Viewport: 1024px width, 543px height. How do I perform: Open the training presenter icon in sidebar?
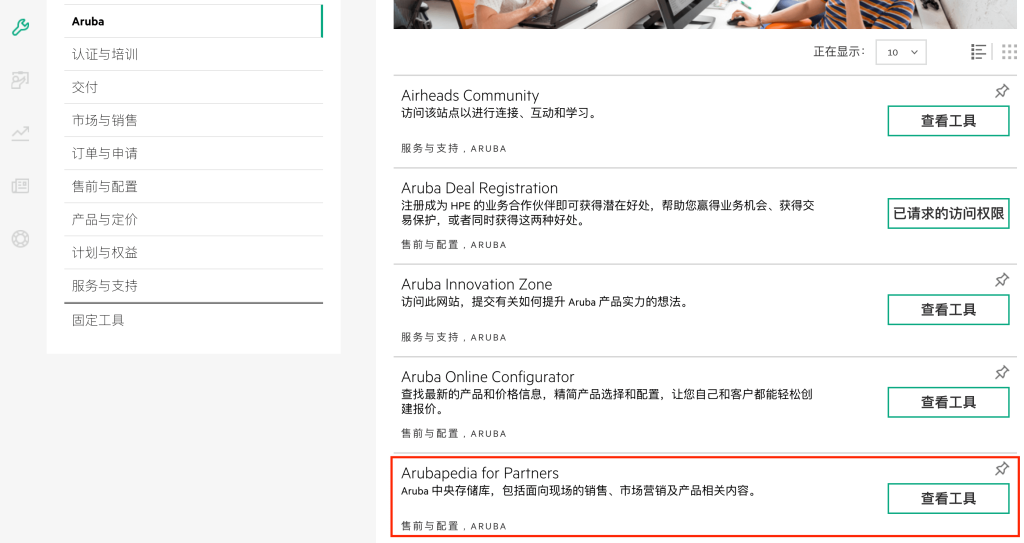click(x=20, y=80)
